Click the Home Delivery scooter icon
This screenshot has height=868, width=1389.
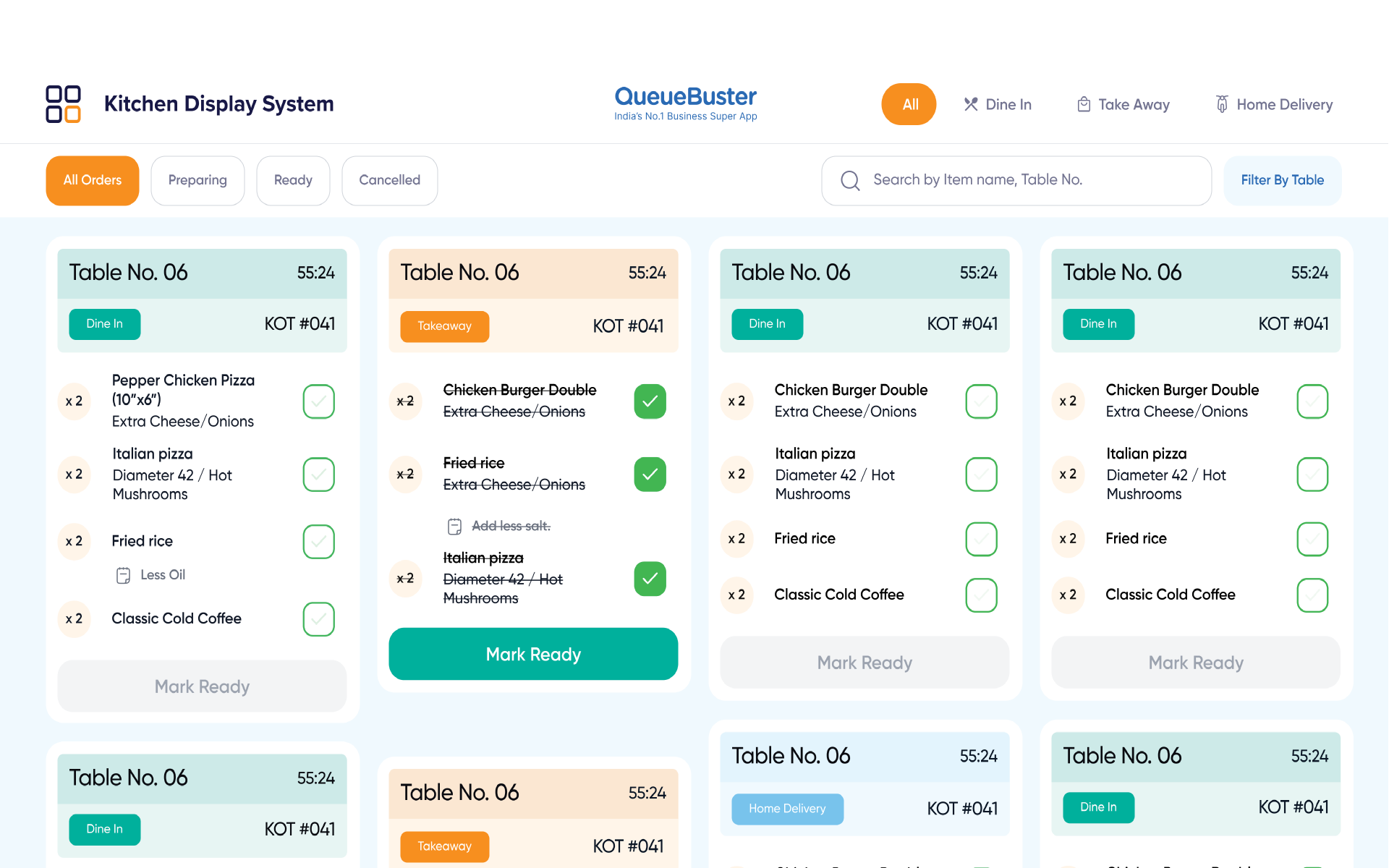pos(1222,104)
